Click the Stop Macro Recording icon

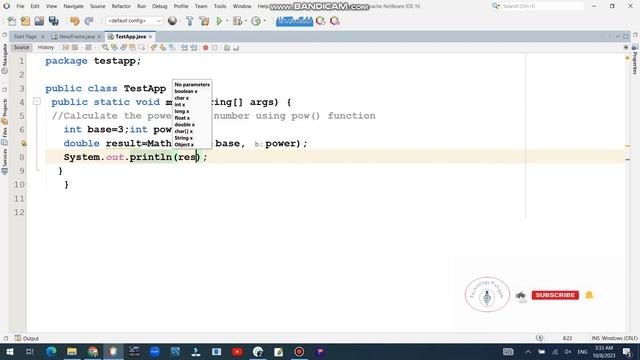215,48
